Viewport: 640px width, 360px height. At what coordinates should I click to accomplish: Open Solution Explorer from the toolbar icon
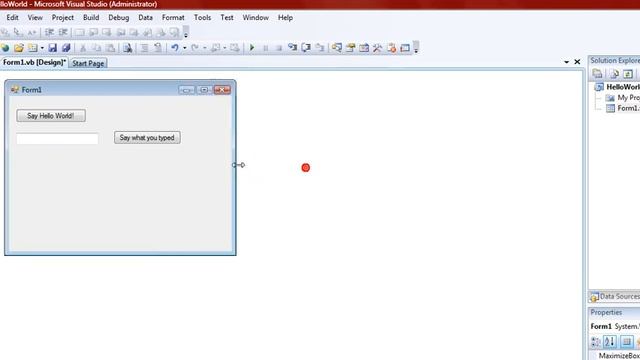pyautogui.click(x=337, y=48)
